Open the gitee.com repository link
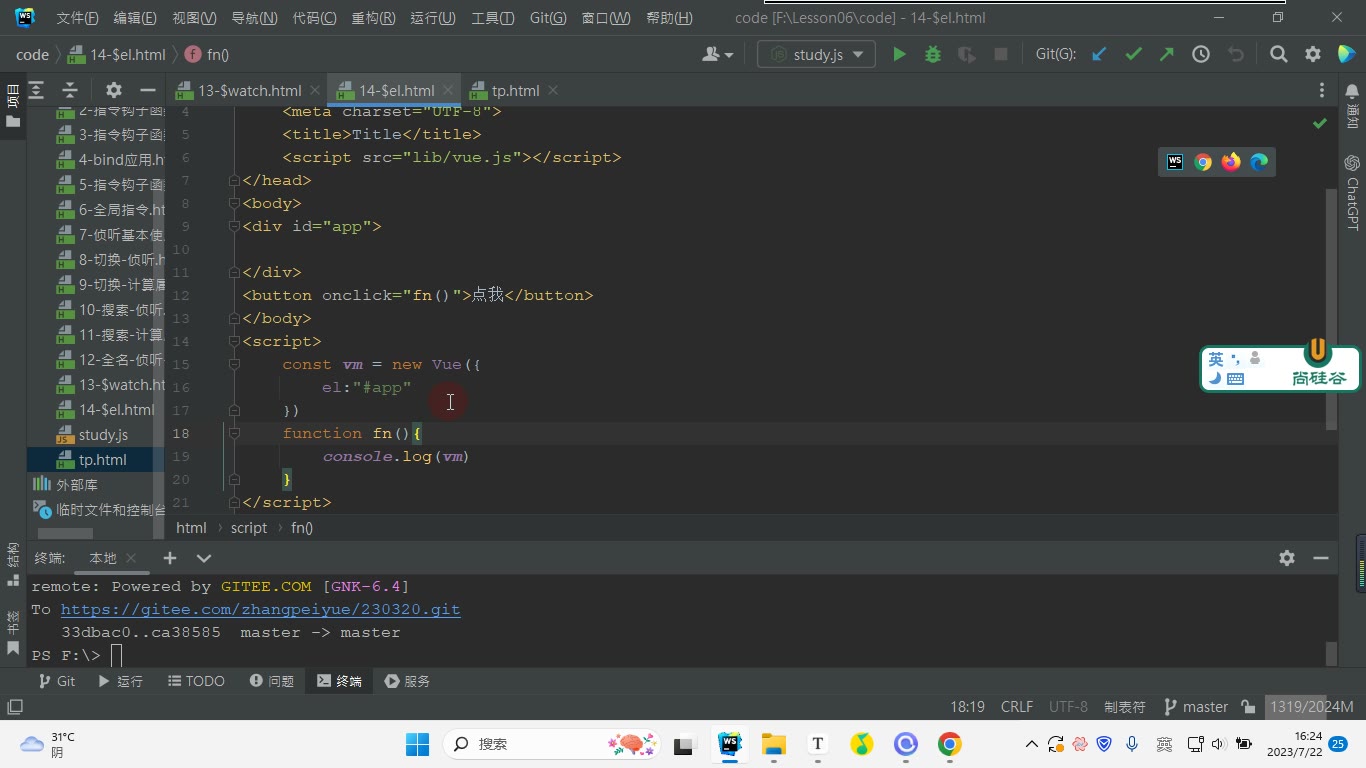The height and width of the screenshot is (768, 1366). (260, 609)
